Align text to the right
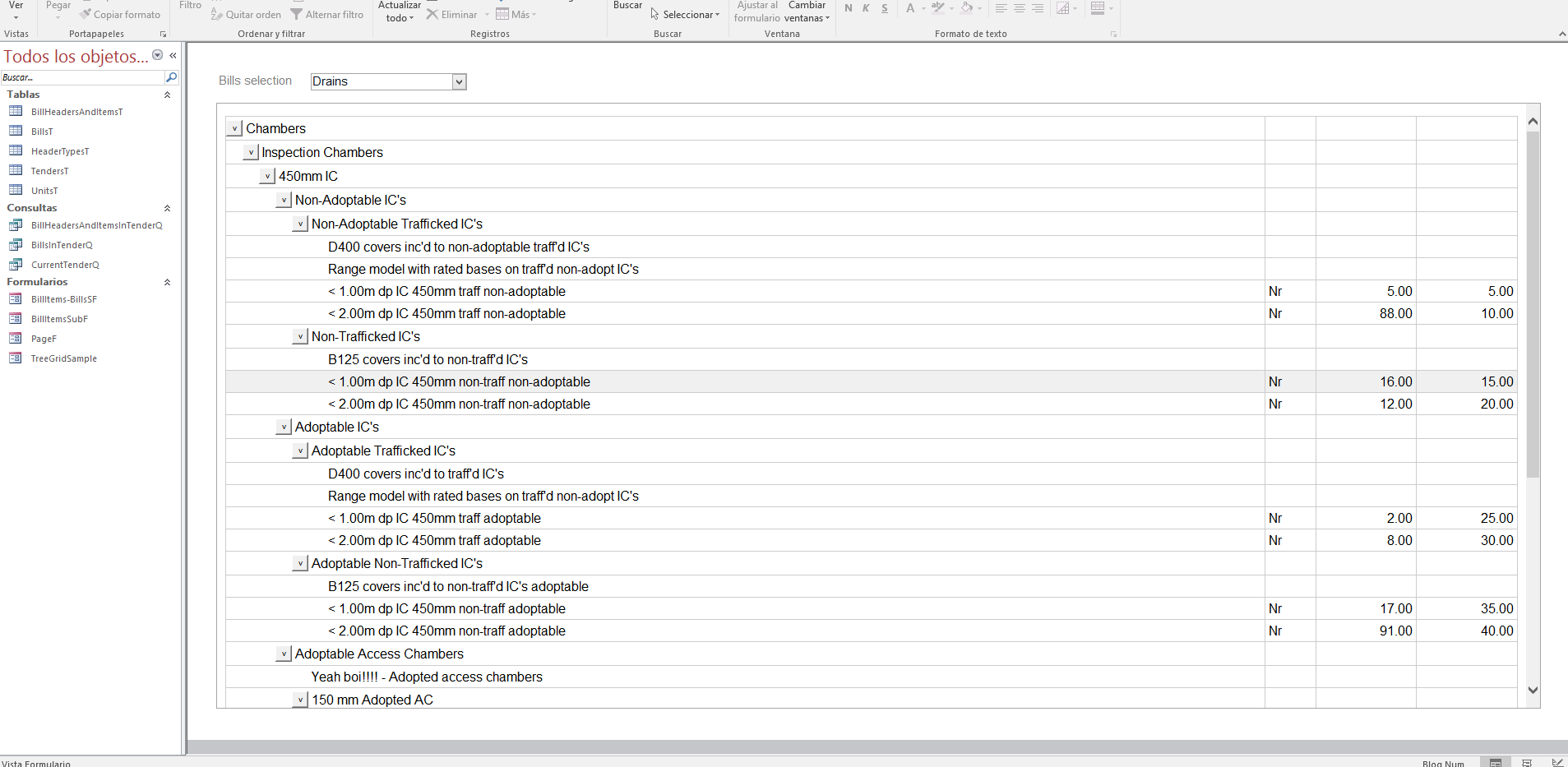 tap(1038, 8)
